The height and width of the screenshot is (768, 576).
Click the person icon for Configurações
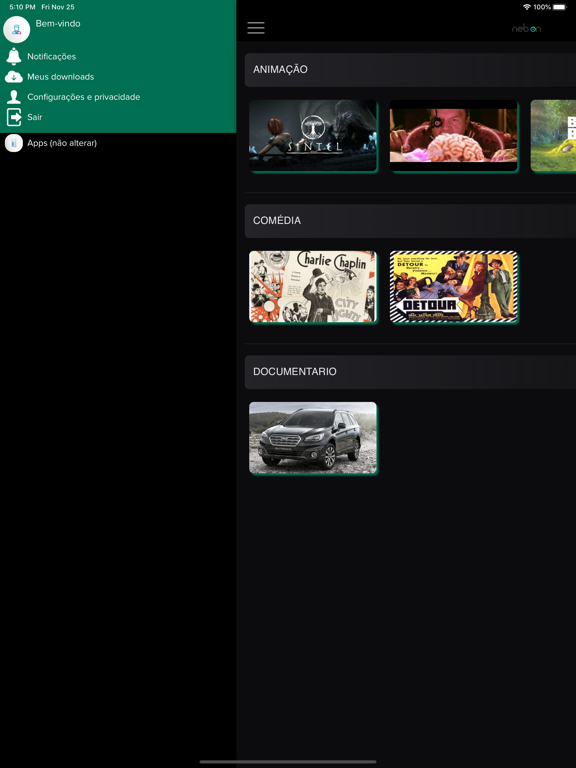click(14, 96)
